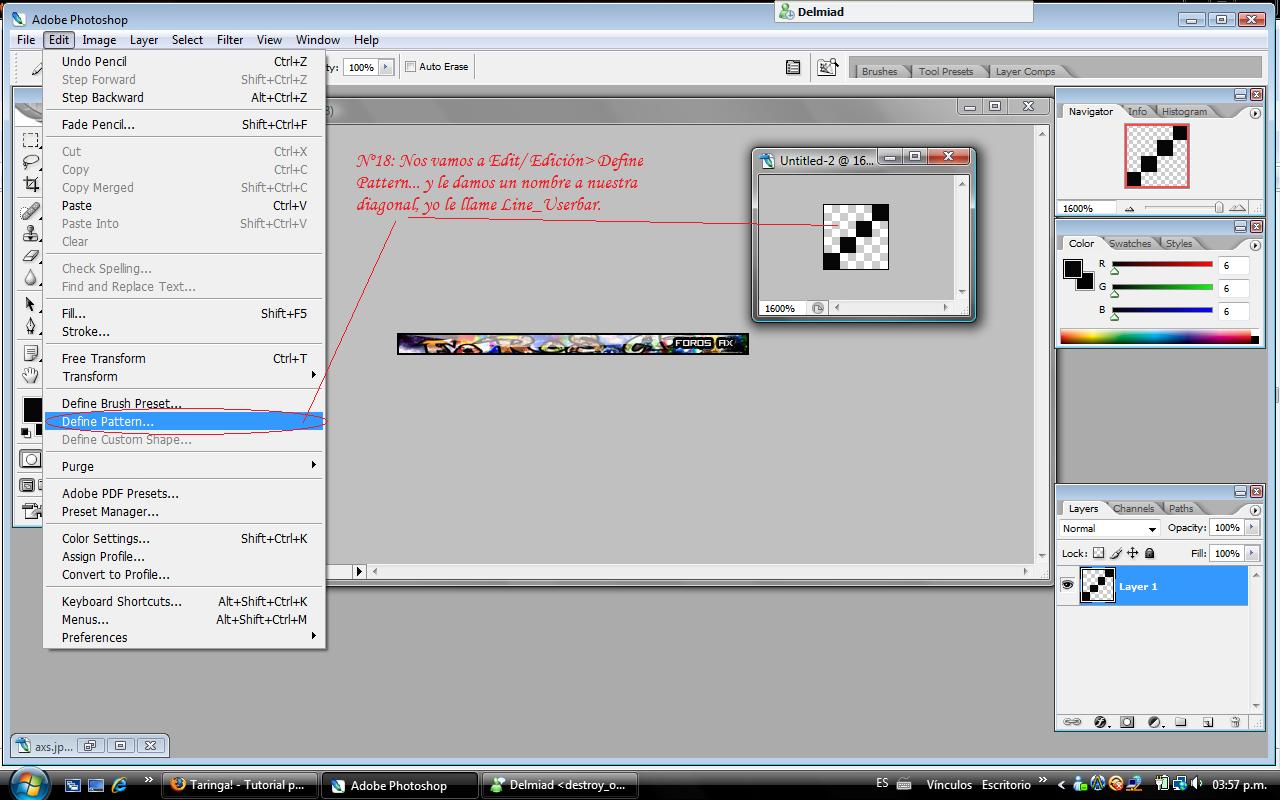Select the Crop tool

coord(30,185)
